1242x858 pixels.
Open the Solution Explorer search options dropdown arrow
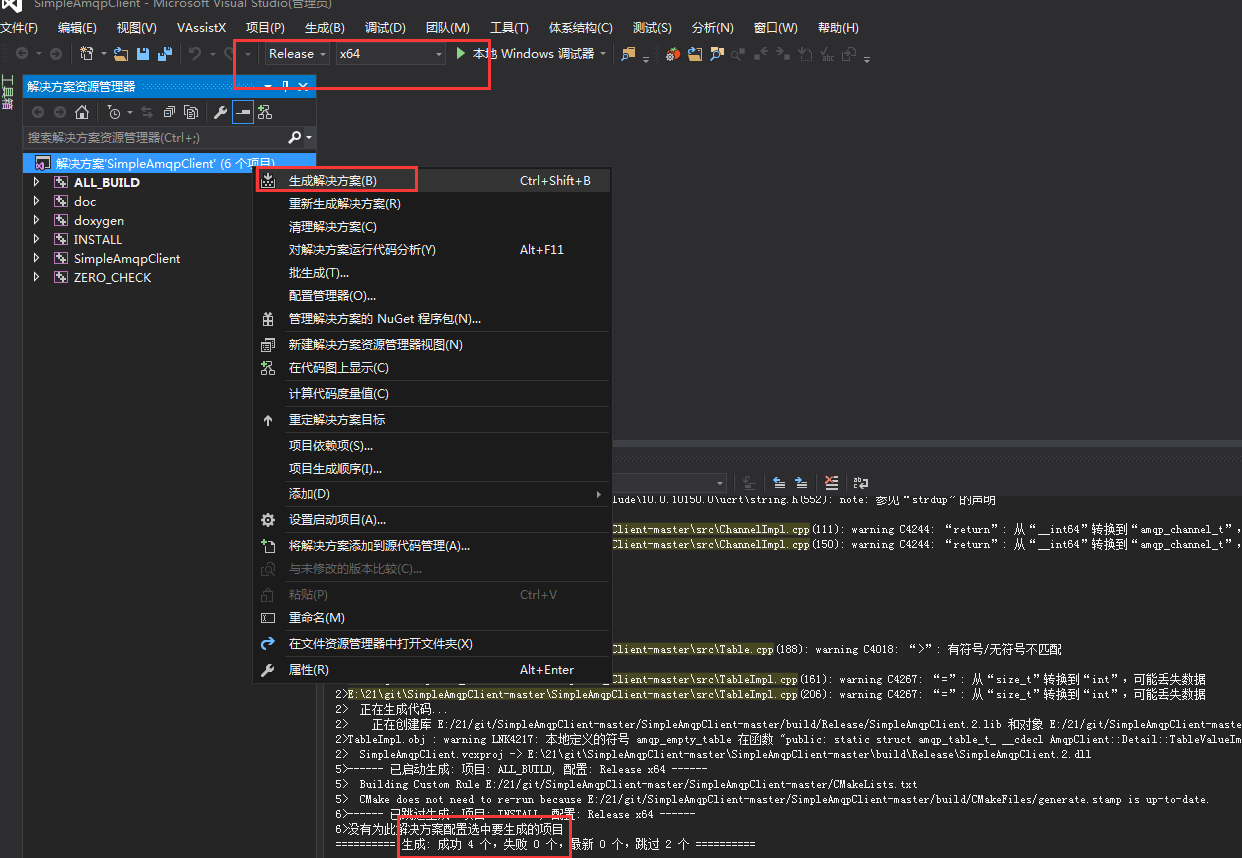pyautogui.click(x=309, y=137)
